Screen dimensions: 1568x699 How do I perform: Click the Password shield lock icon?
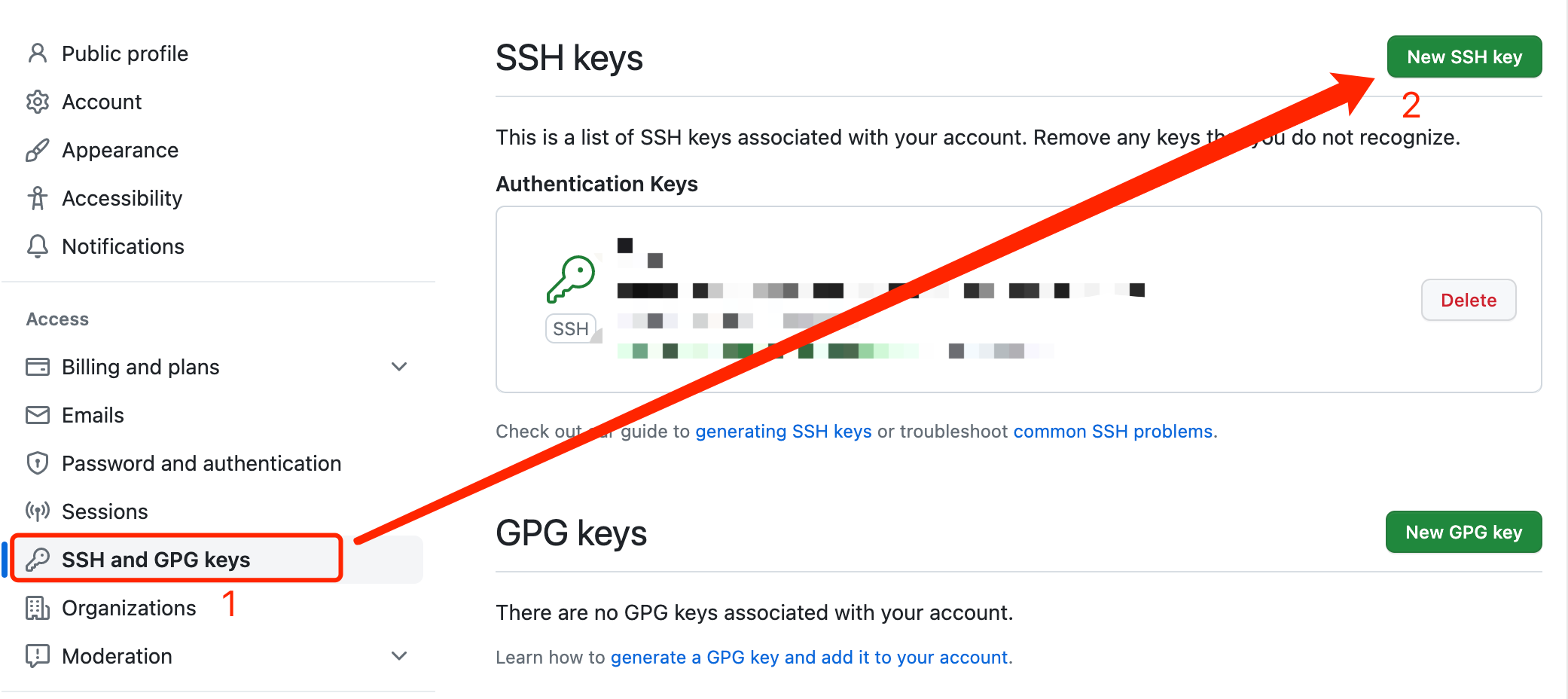click(x=37, y=463)
